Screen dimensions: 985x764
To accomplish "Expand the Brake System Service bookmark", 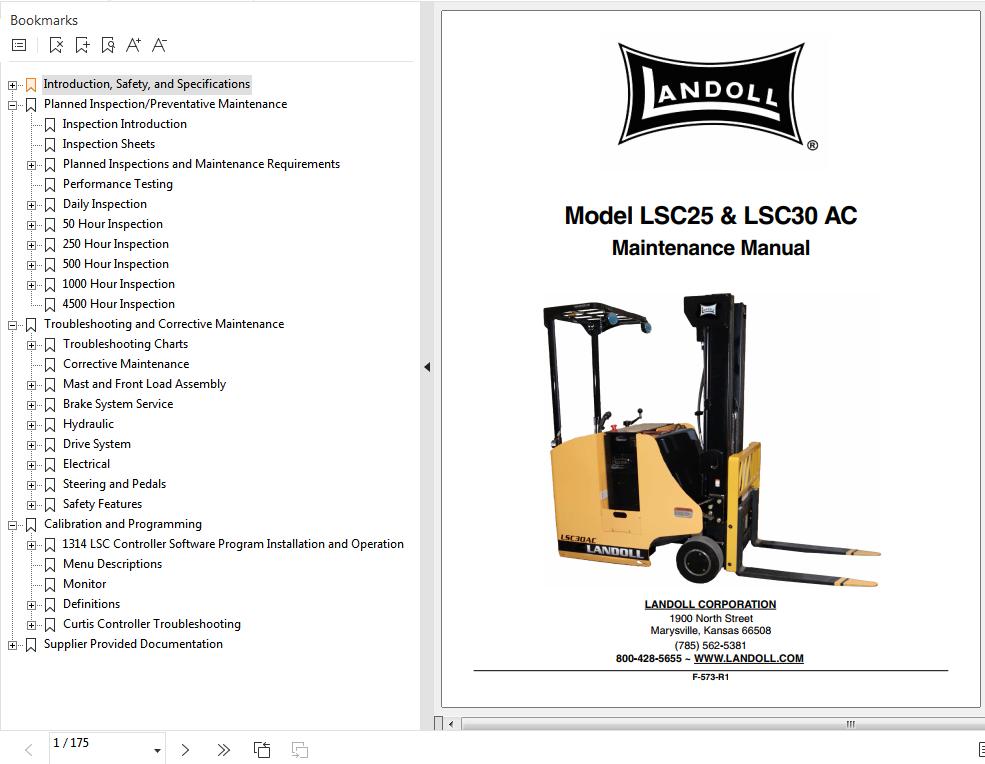I will (31, 405).
